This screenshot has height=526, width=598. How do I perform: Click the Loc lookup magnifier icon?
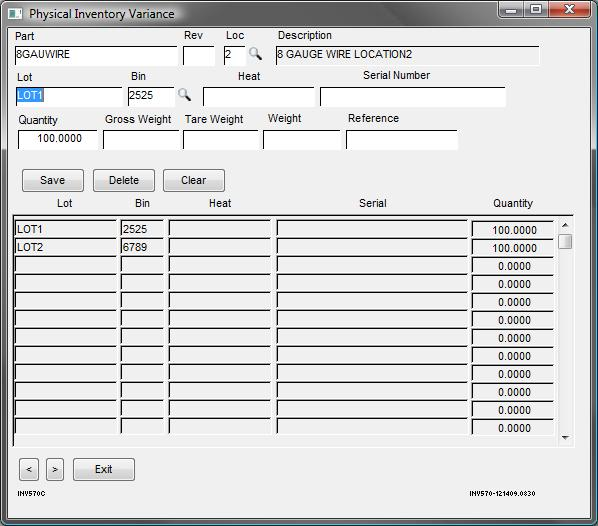(255, 54)
